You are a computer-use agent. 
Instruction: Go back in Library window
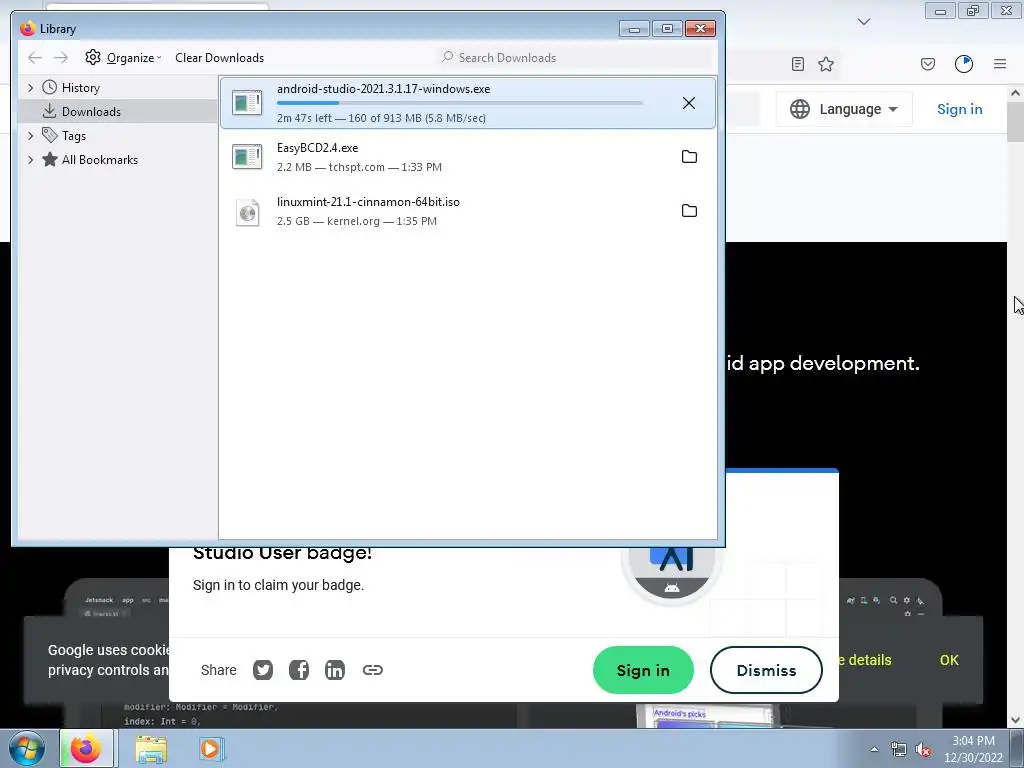click(x=35, y=57)
